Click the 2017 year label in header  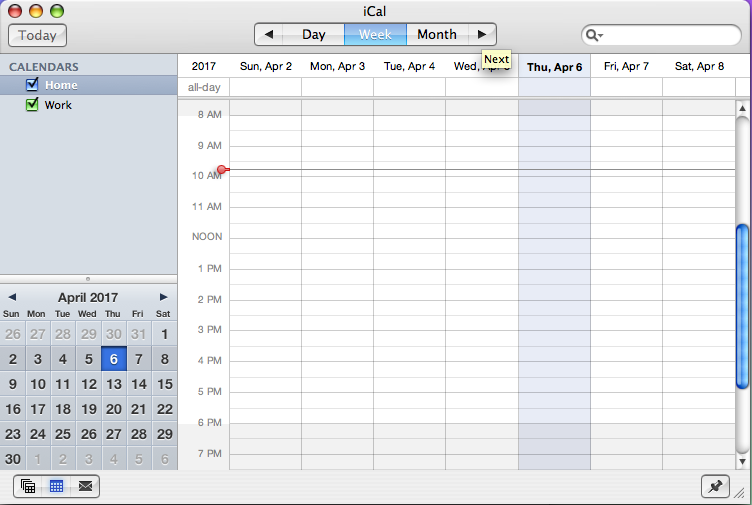coord(204,66)
